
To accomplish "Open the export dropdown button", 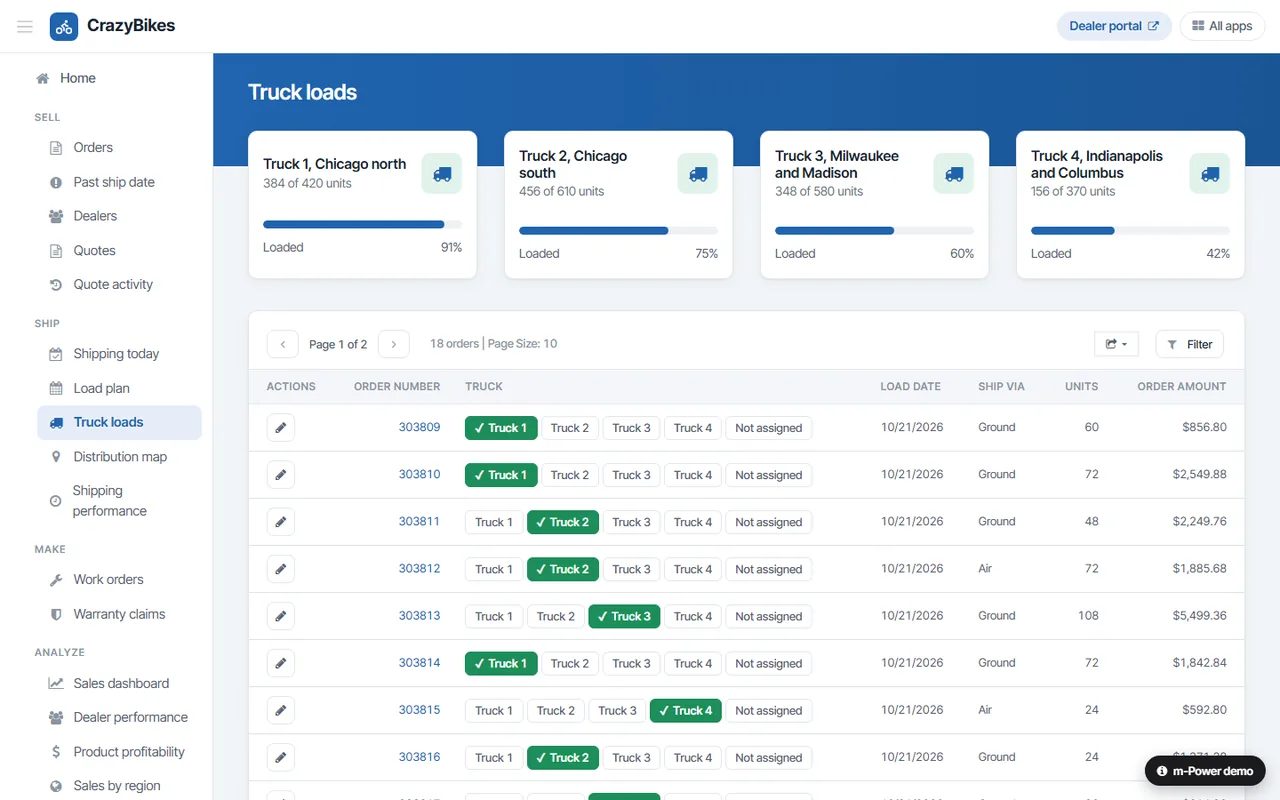I will coord(1116,344).
